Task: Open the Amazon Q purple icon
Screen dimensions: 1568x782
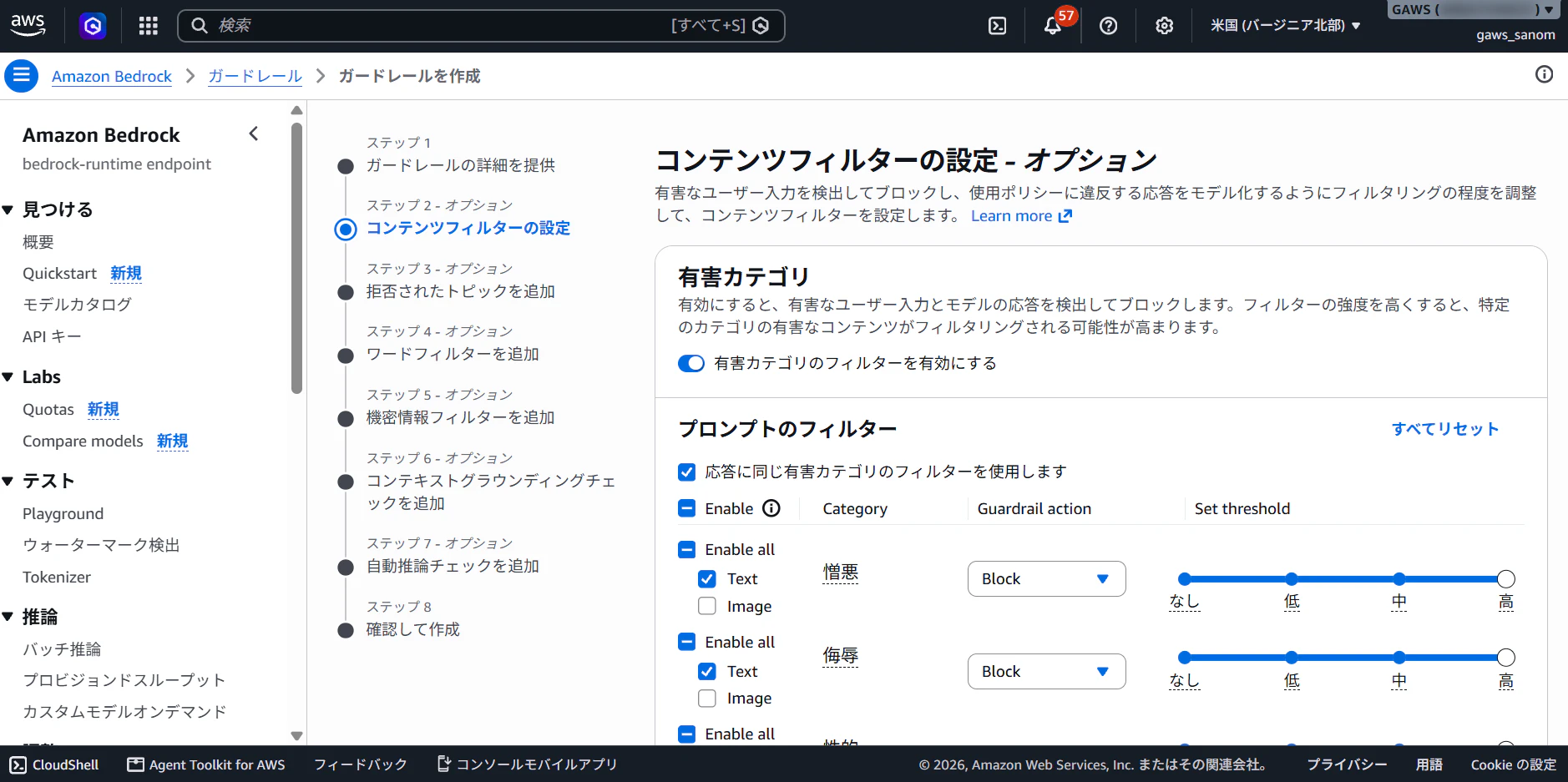Action: [93, 26]
